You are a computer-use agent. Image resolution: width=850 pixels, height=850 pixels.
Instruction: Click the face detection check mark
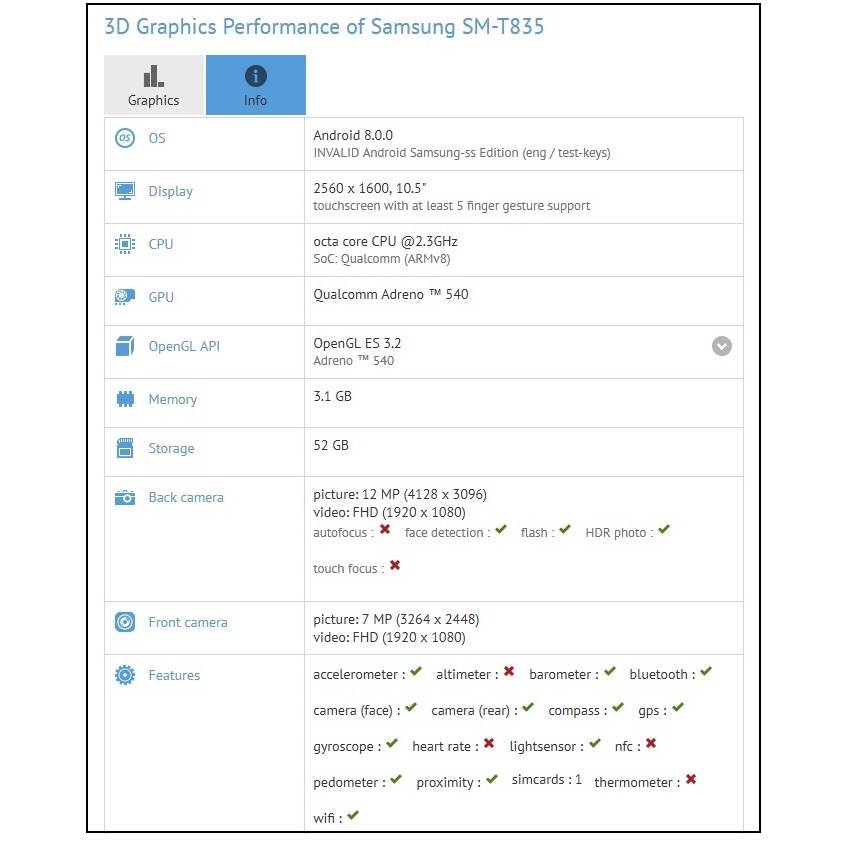coord(501,529)
